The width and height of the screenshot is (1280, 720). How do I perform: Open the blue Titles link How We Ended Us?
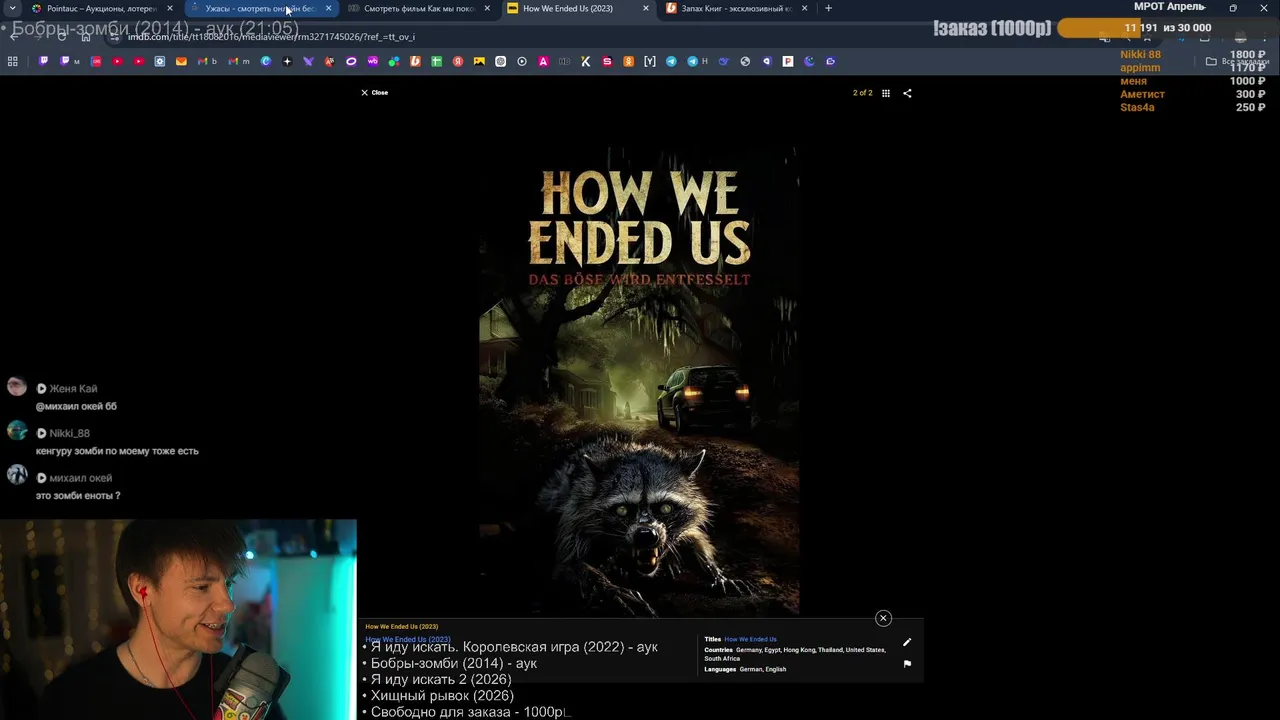[x=750, y=639]
